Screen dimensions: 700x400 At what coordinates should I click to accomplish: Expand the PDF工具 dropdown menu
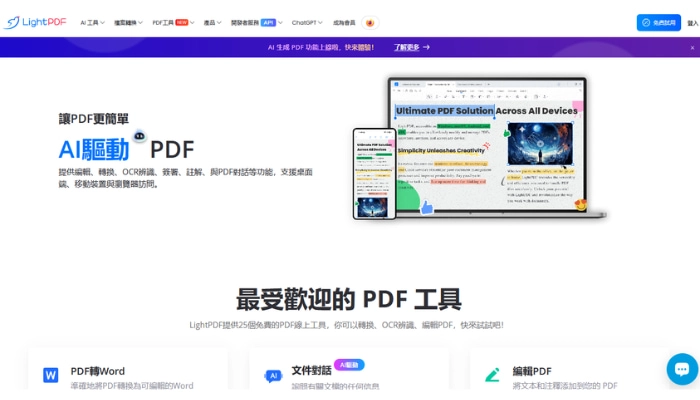[x=170, y=22]
